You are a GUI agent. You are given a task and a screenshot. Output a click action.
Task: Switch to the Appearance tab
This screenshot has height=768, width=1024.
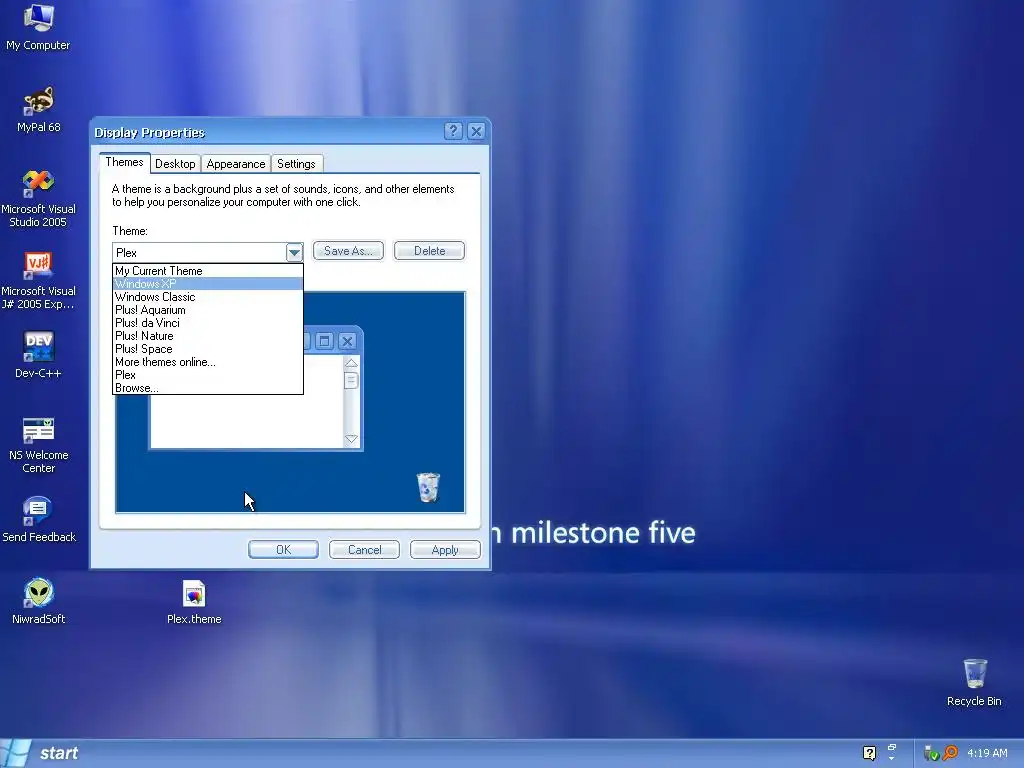tap(236, 164)
